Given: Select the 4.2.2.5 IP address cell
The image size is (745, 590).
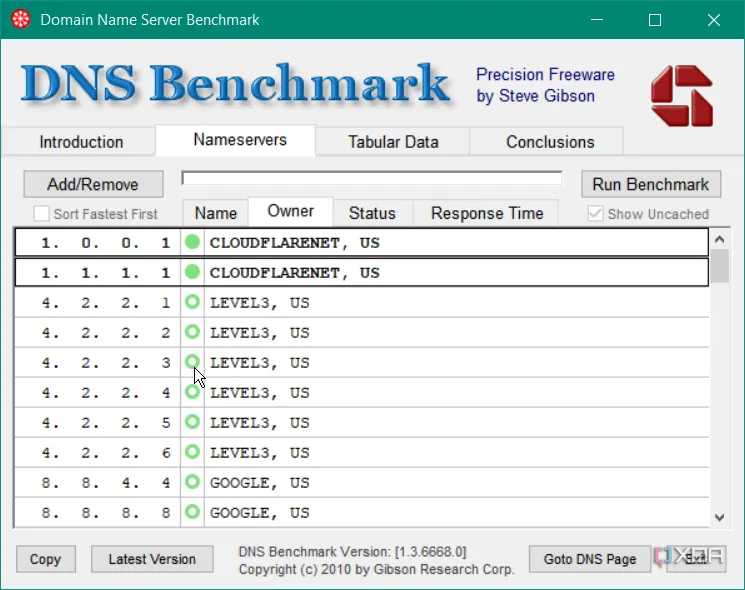Looking at the screenshot, I should (98, 423).
